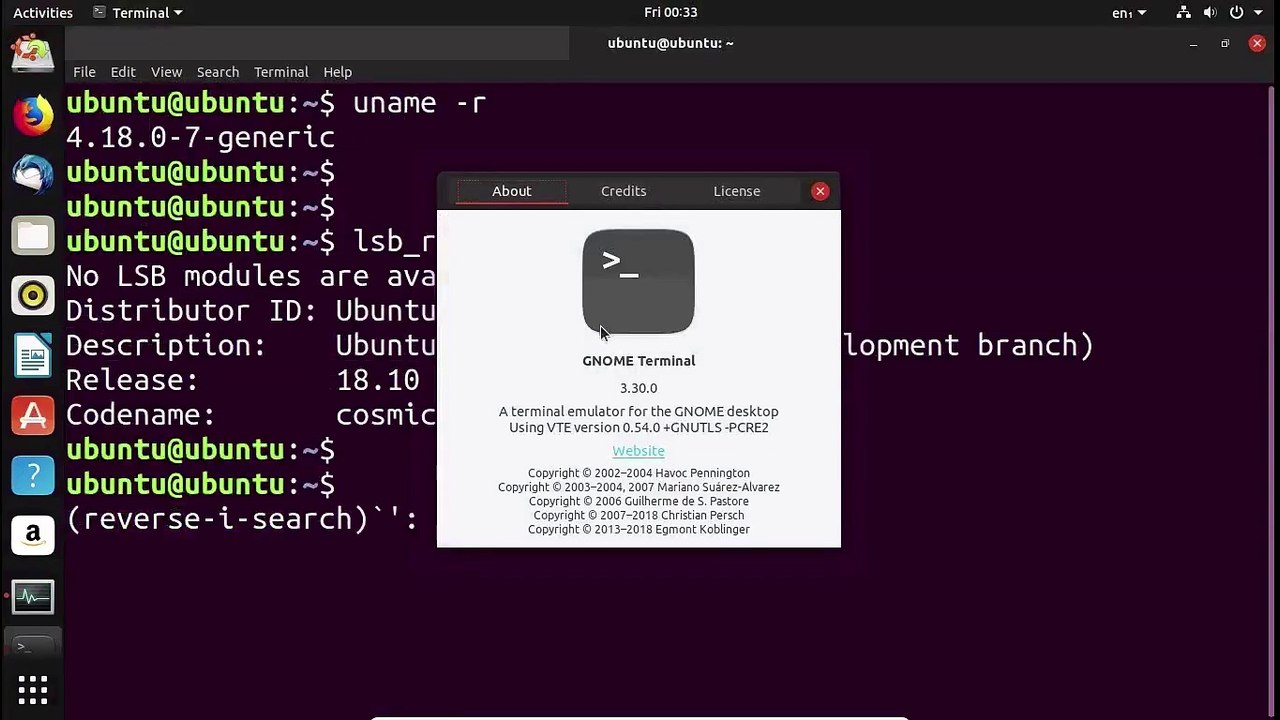Open the system menu dropdown arrow
The image size is (1280, 720).
(1259, 13)
